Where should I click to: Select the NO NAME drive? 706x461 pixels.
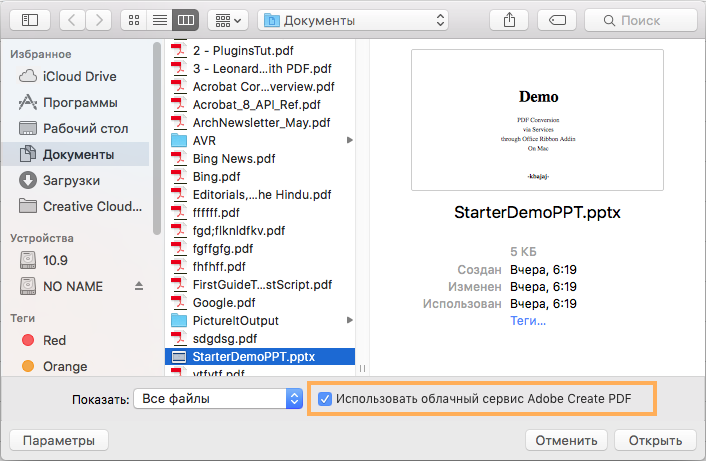68,286
